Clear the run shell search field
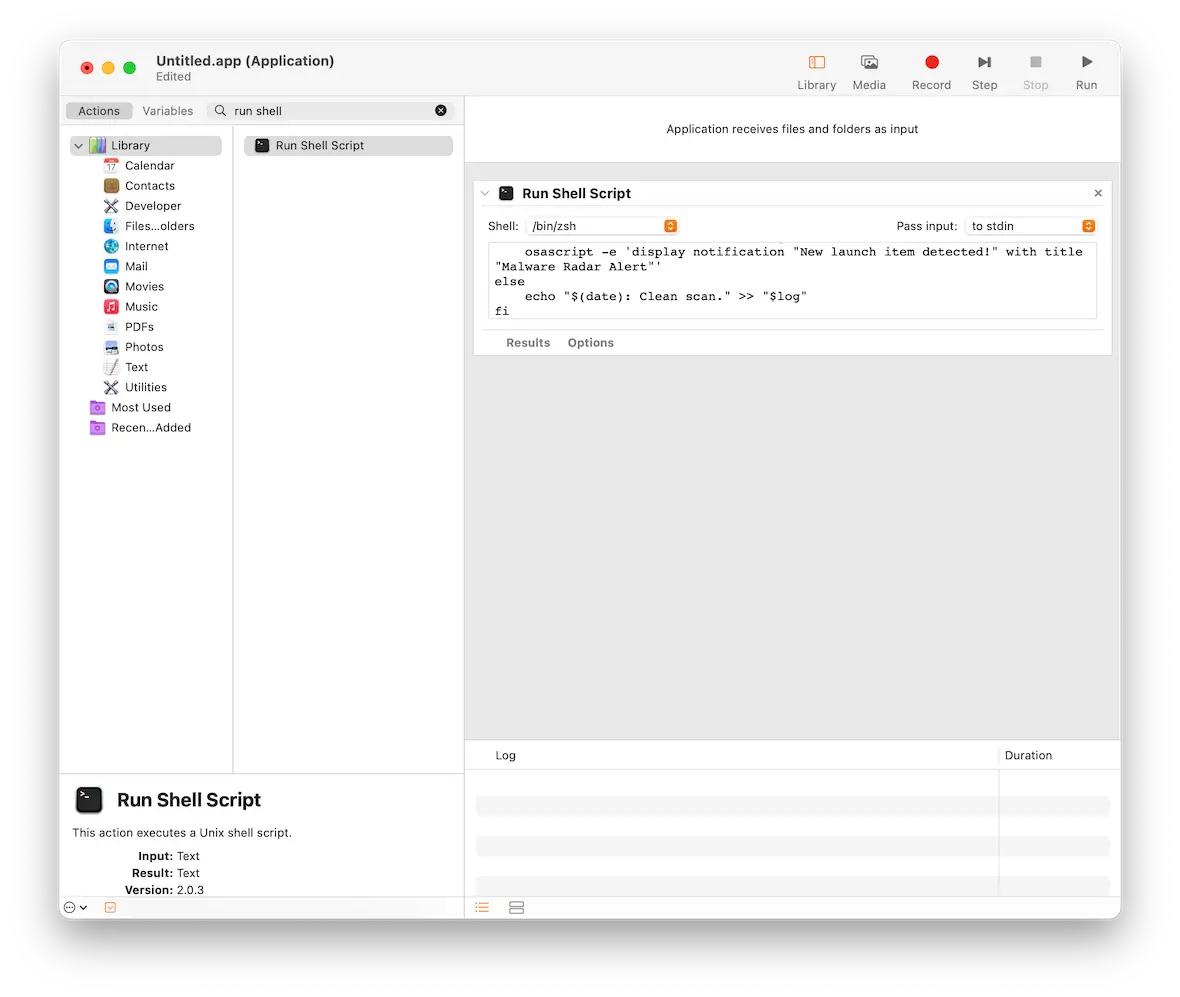This screenshot has height=997, width=1180. click(441, 111)
